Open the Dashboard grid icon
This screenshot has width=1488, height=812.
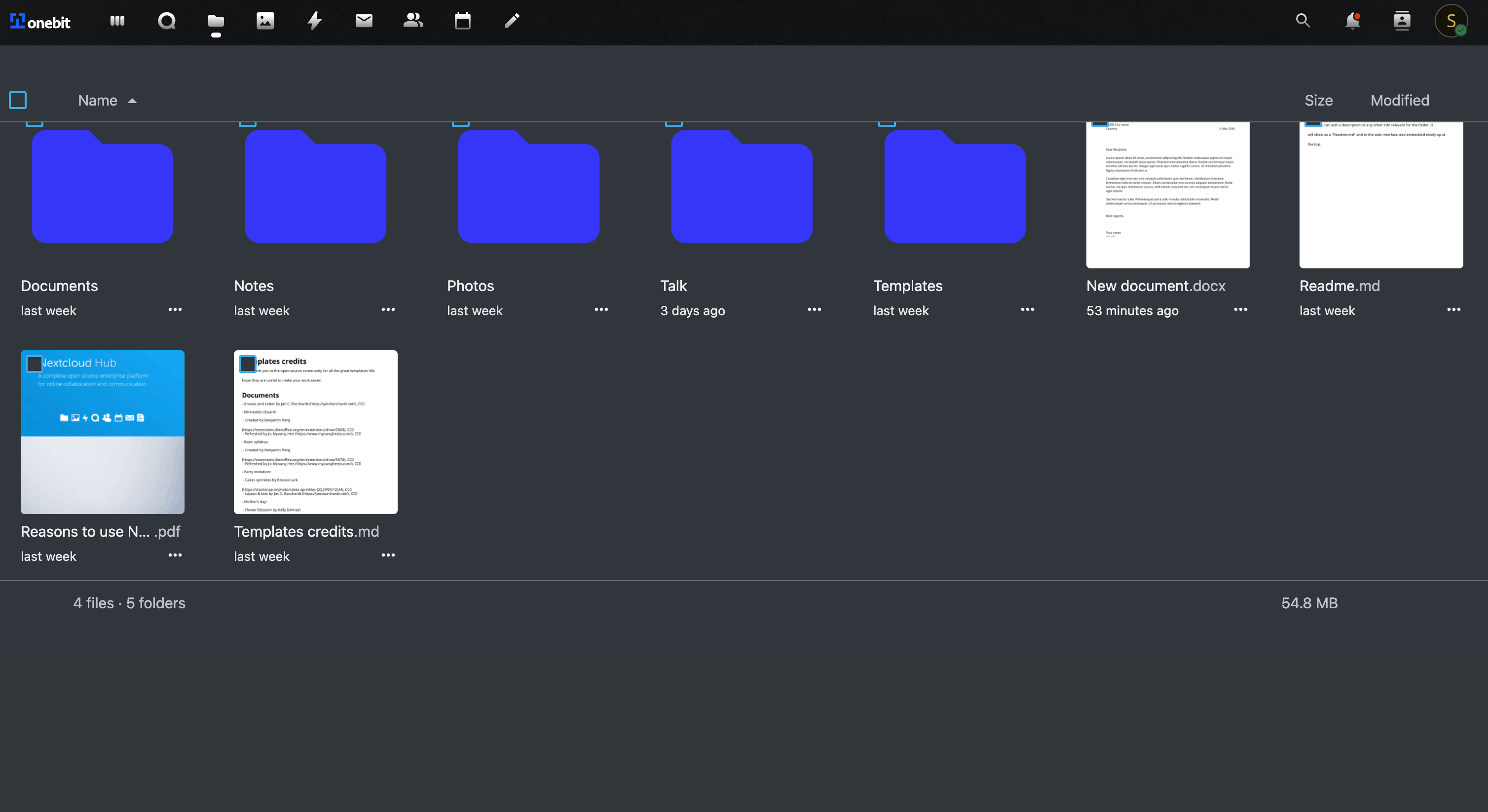[x=117, y=21]
